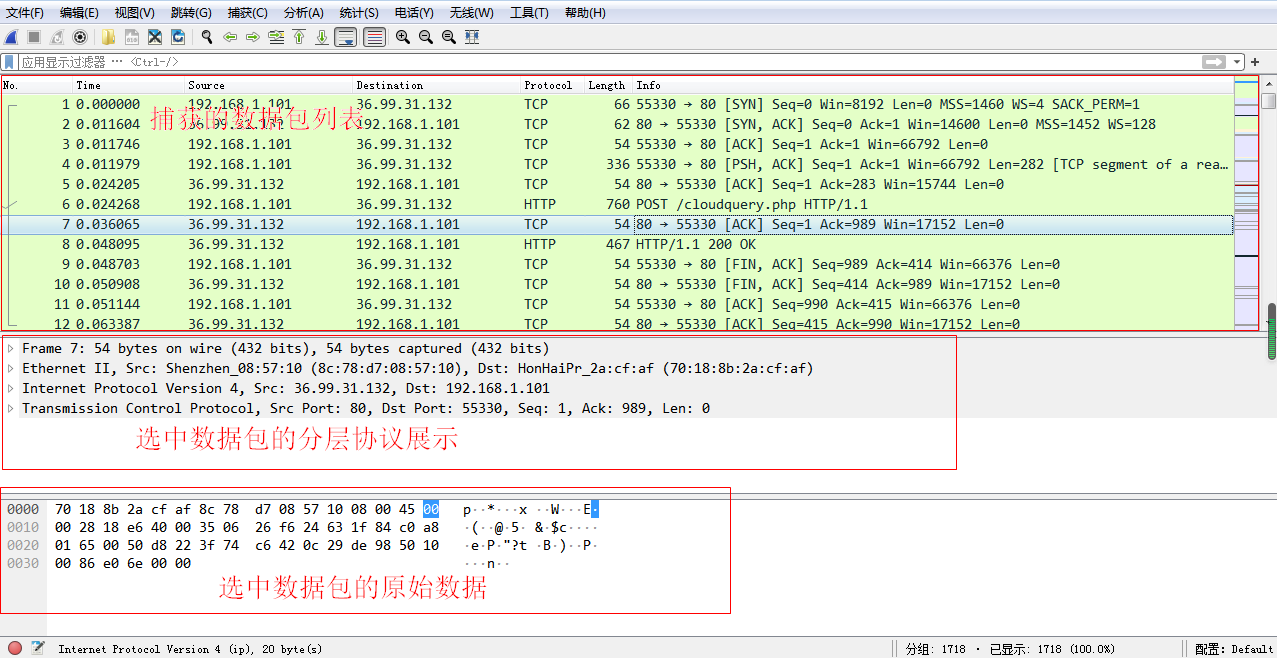
Task: Toggle auto scroll during live capture
Action: pos(345,37)
